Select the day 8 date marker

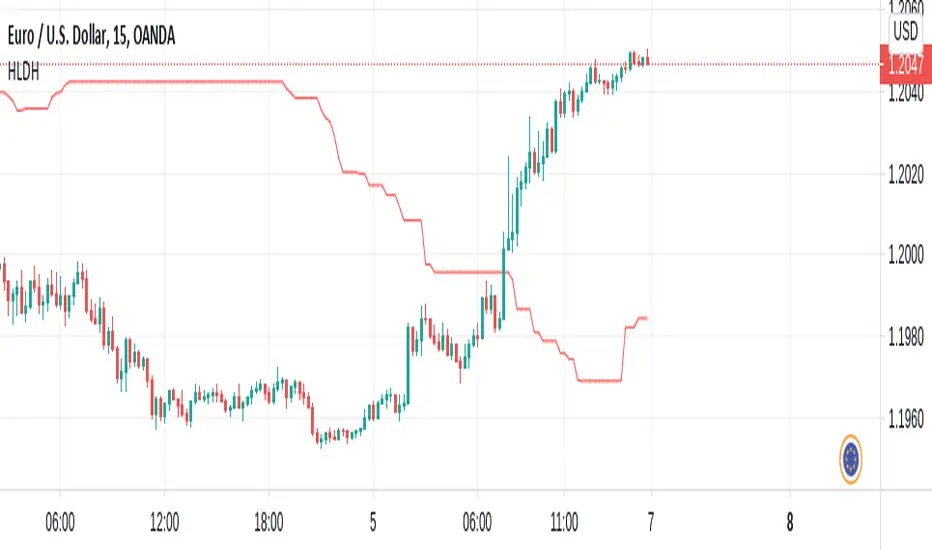pos(789,521)
